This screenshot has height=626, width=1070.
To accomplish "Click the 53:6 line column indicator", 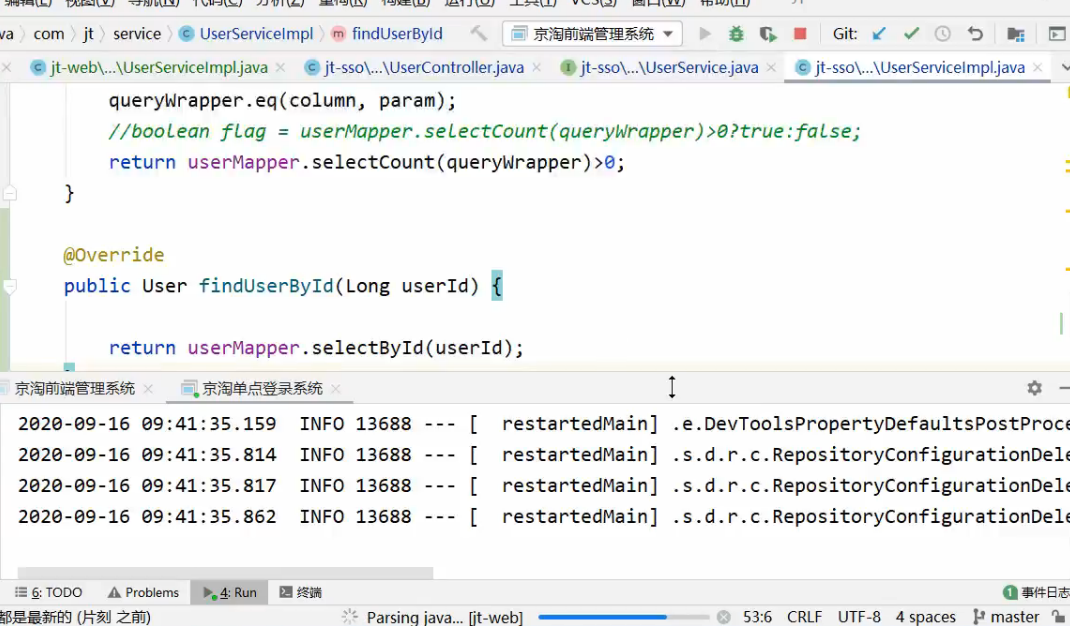I will point(757,617).
